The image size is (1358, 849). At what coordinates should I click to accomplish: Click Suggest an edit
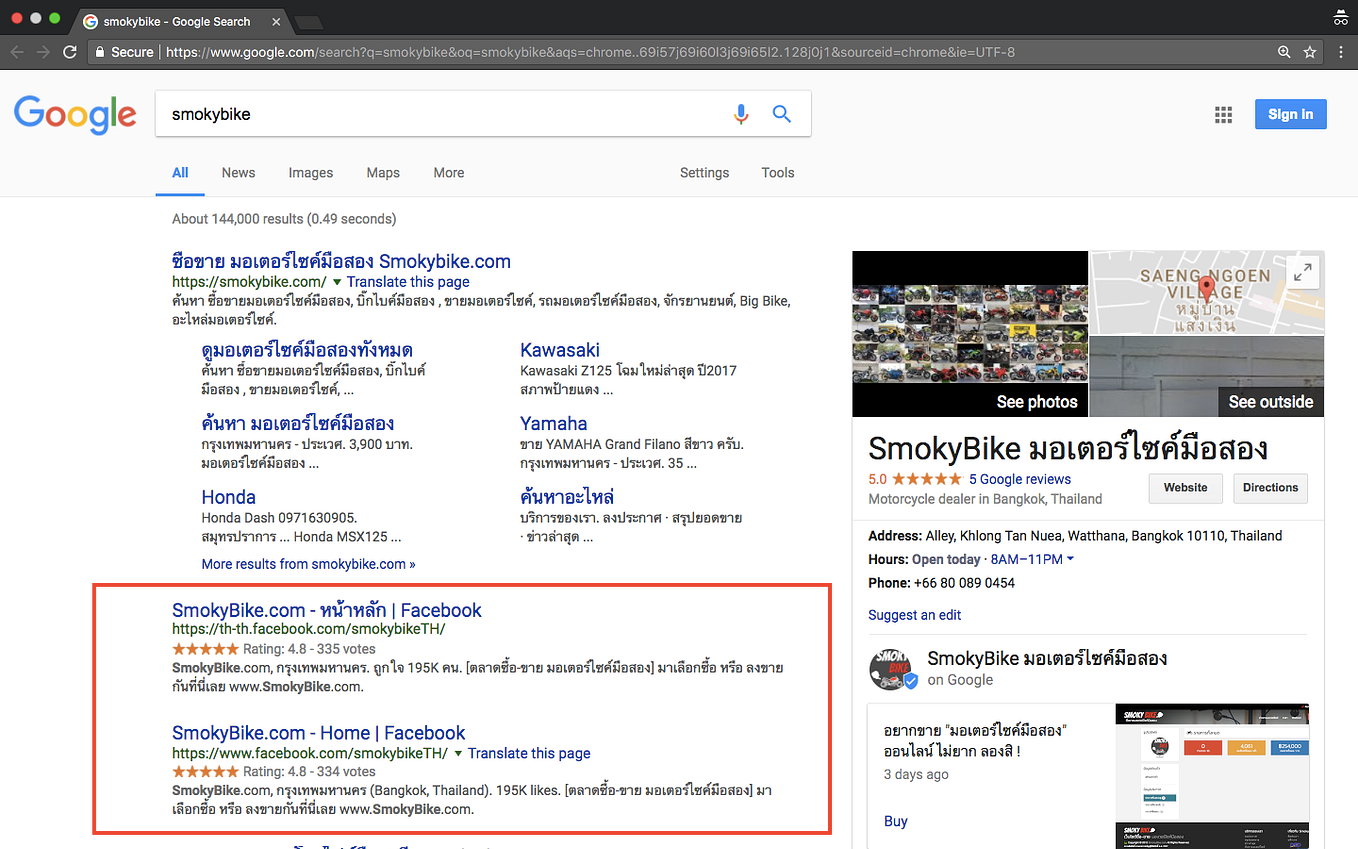[915, 615]
